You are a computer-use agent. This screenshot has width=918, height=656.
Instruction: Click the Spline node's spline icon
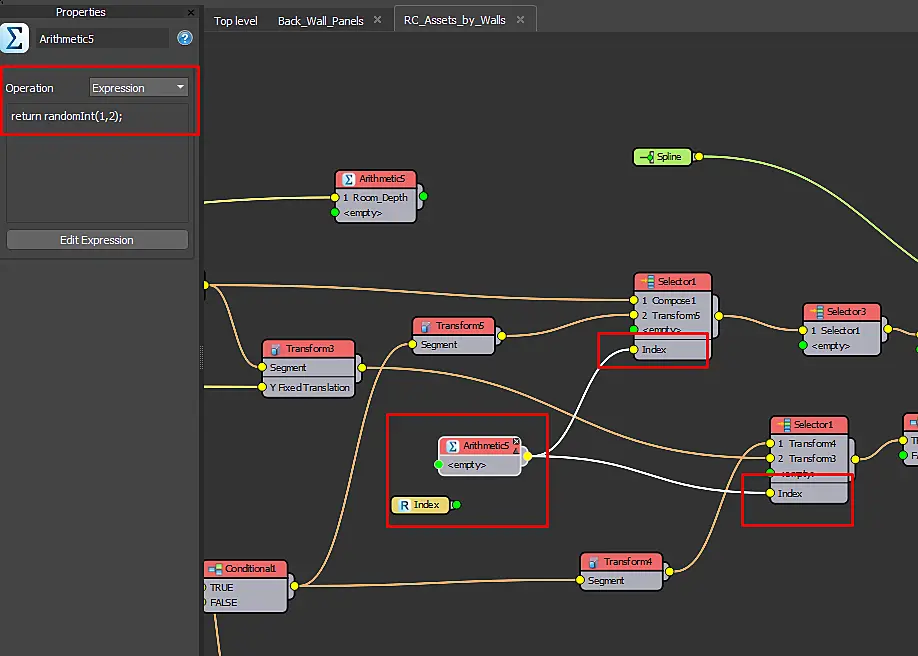647,157
